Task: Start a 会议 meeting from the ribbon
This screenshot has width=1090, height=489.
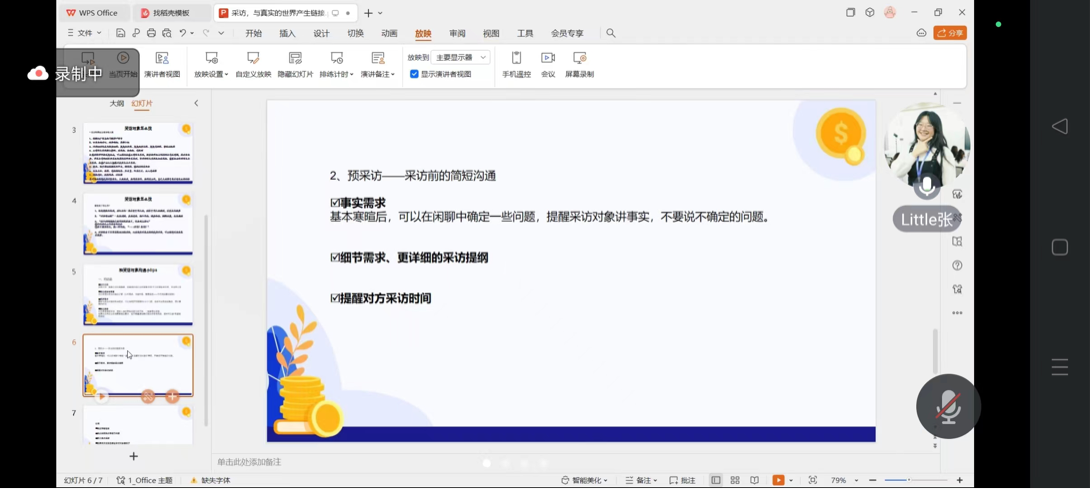Action: pyautogui.click(x=548, y=63)
